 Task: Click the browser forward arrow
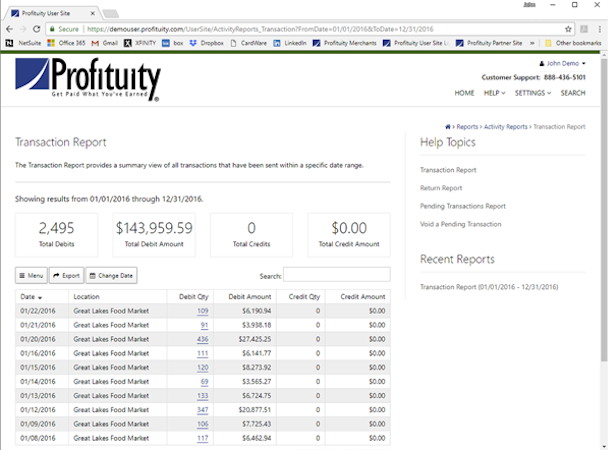[x=23, y=29]
